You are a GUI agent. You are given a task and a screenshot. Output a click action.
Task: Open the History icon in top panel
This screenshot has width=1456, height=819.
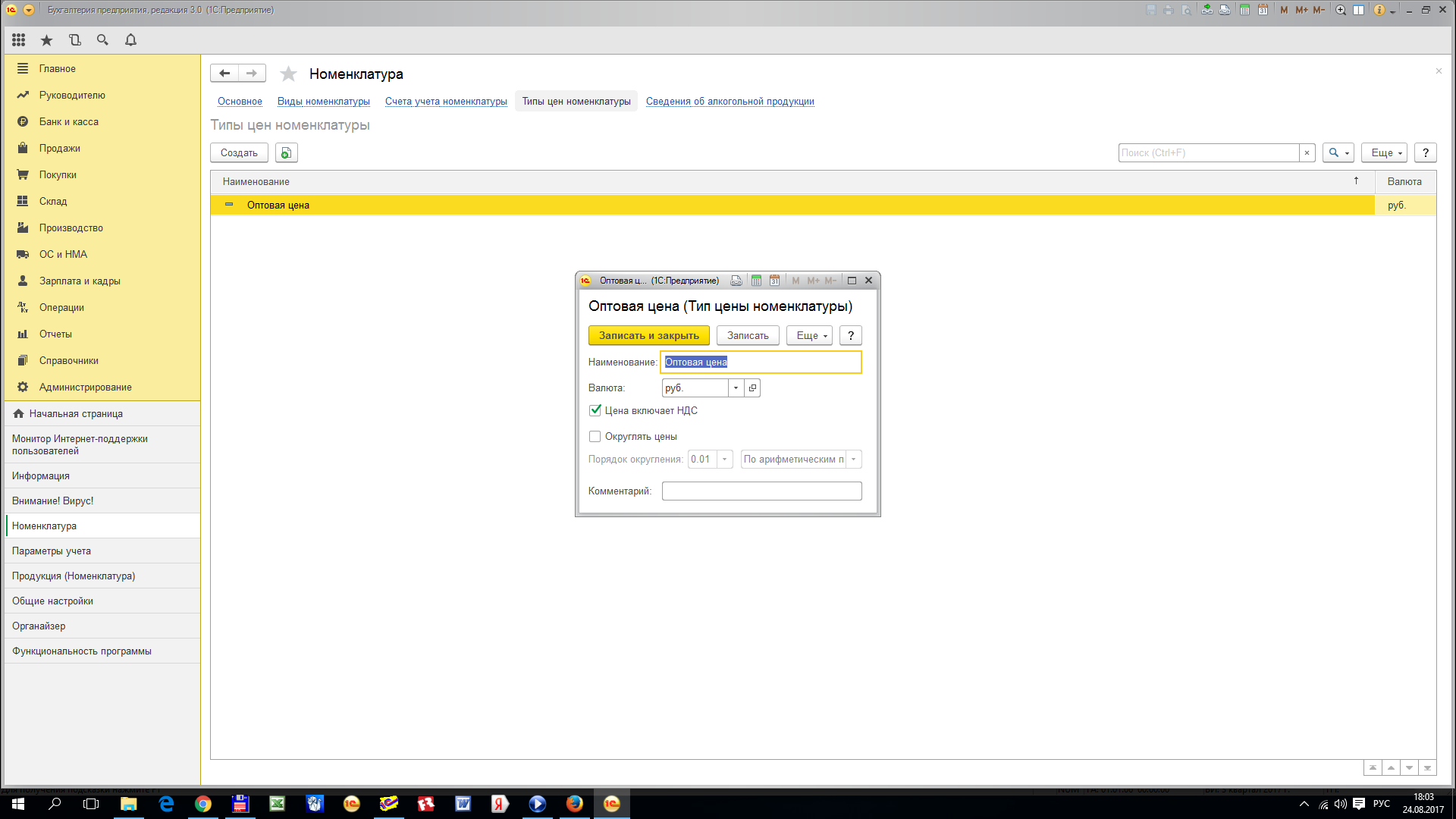74,40
